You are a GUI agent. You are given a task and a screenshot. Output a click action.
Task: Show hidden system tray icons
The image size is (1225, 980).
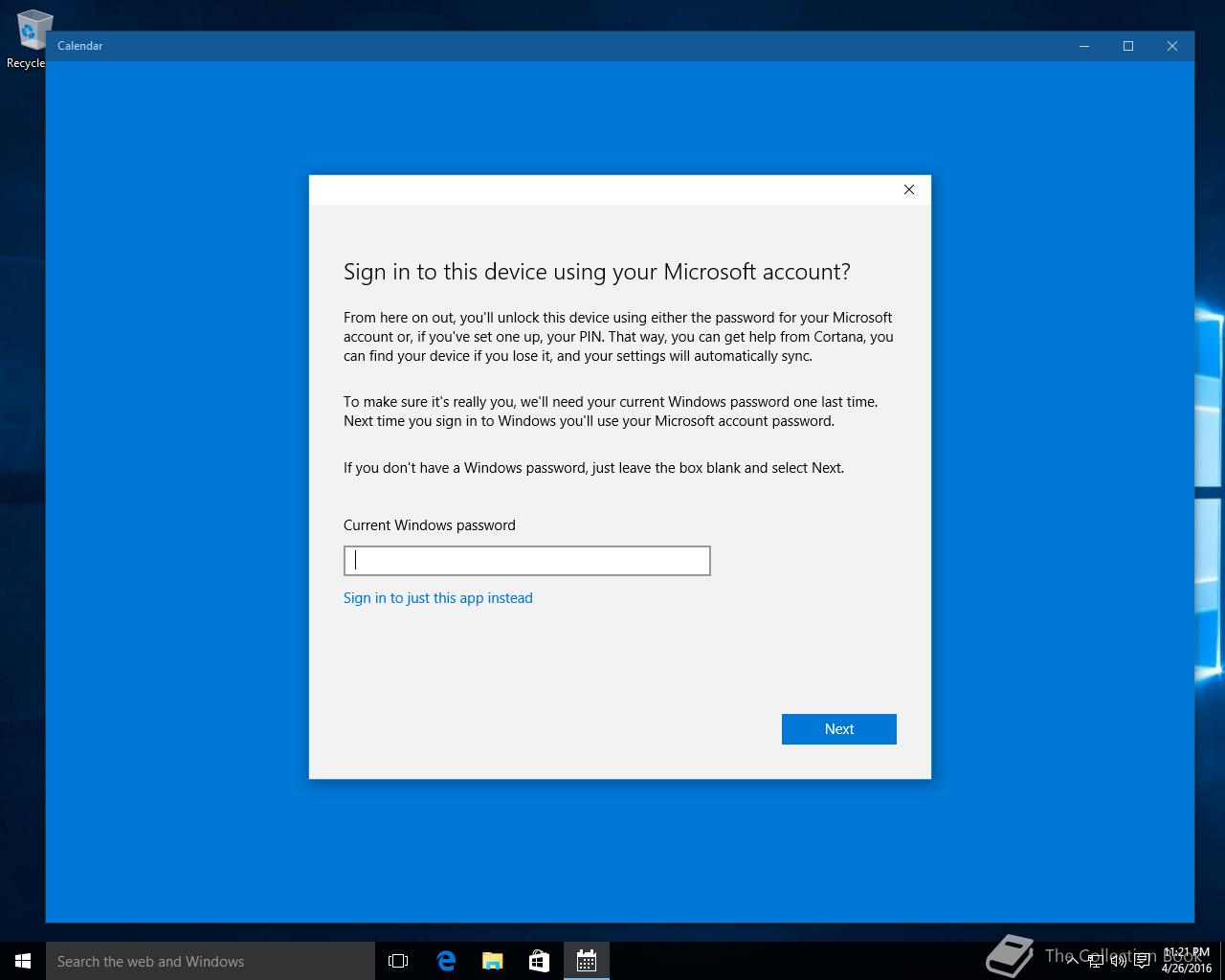coord(1073,961)
